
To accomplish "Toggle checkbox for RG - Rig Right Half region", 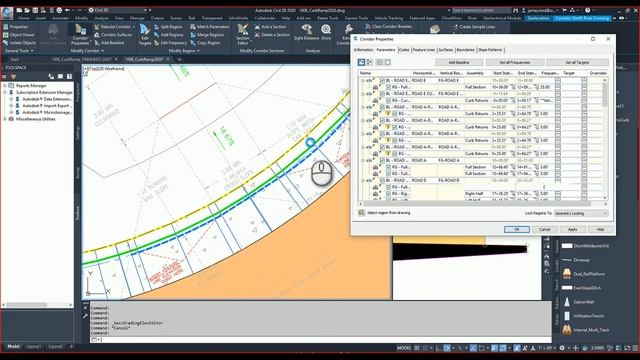I will (389, 194).
